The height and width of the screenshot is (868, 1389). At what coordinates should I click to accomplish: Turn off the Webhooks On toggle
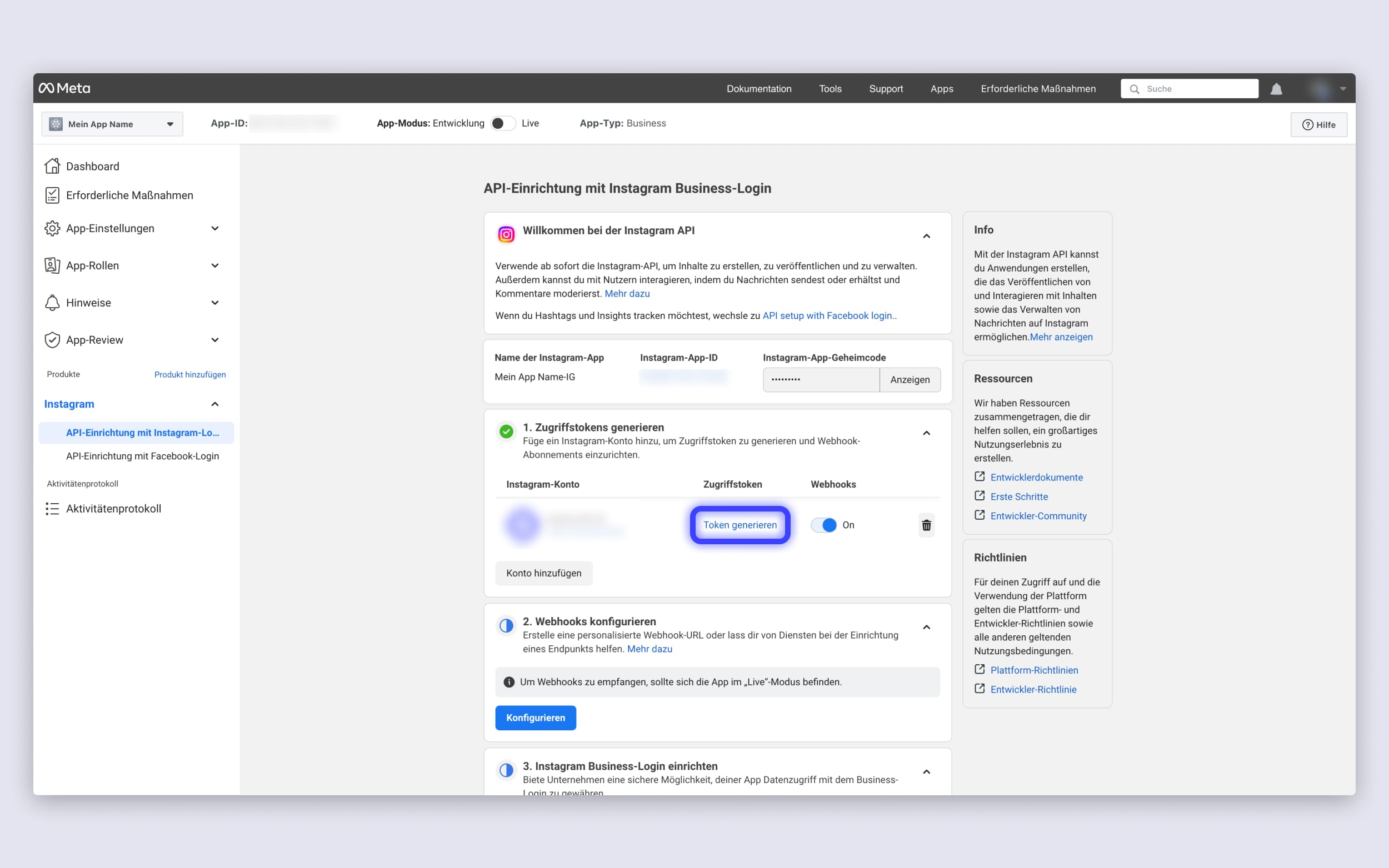click(x=823, y=525)
